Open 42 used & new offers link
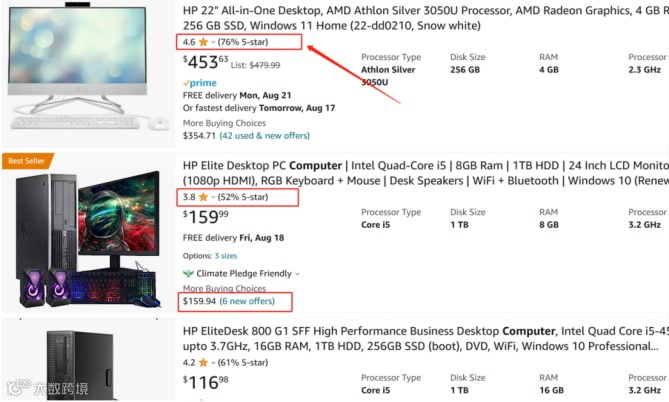The image size is (669, 402). [x=265, y=136]
